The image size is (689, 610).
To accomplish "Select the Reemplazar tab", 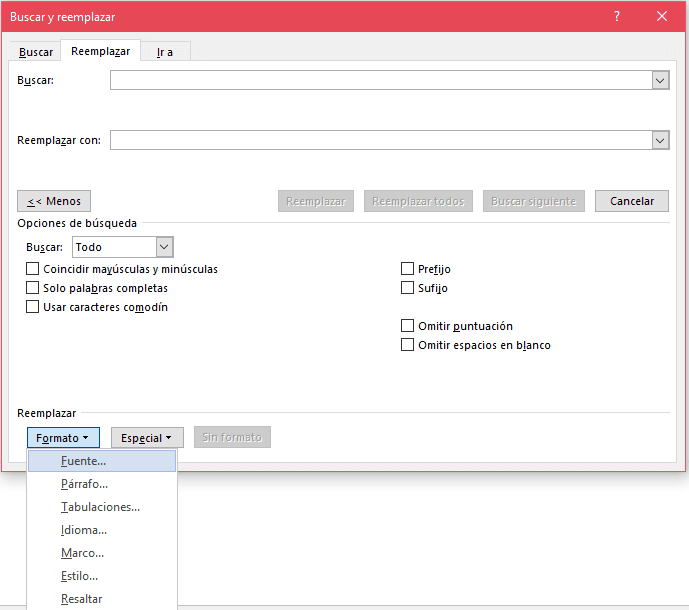I will 101,51.
